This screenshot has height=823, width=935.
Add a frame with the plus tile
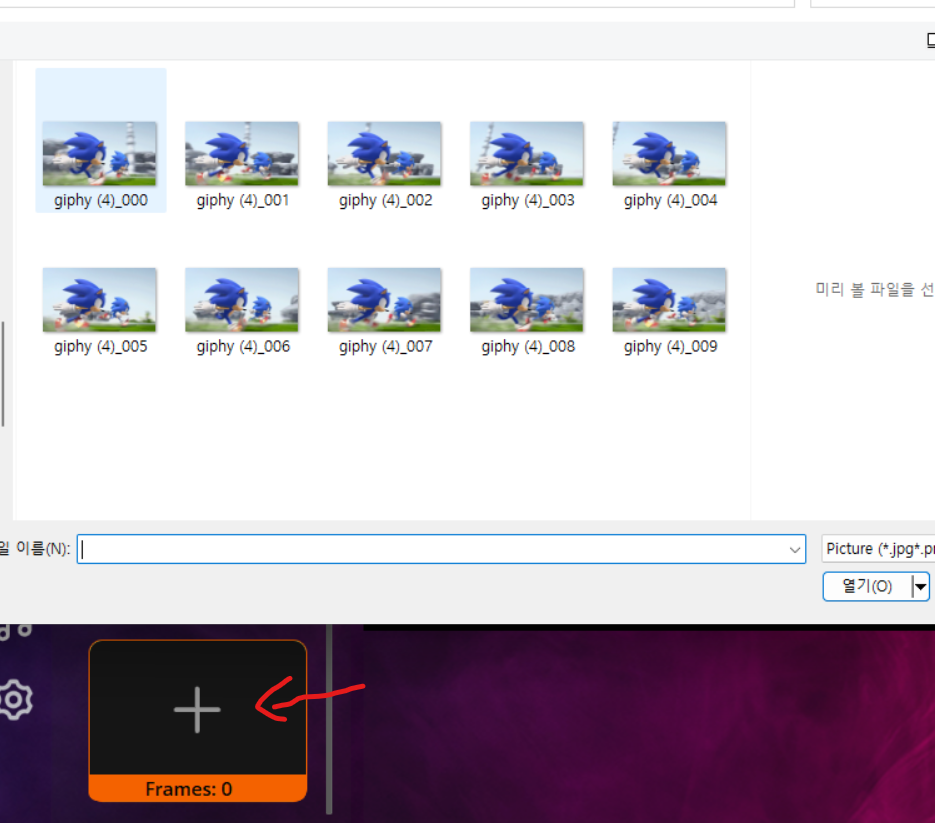coord(197,709)
